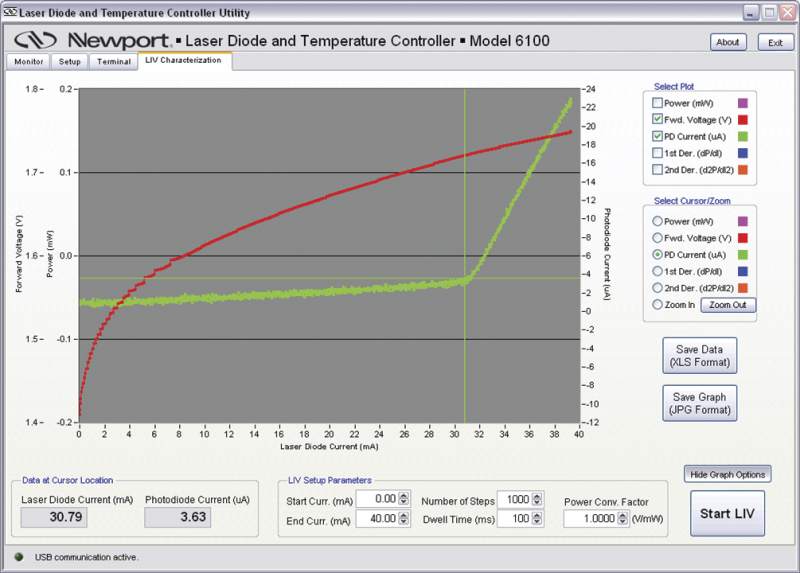Click the title bar application icon

point(10,13)
